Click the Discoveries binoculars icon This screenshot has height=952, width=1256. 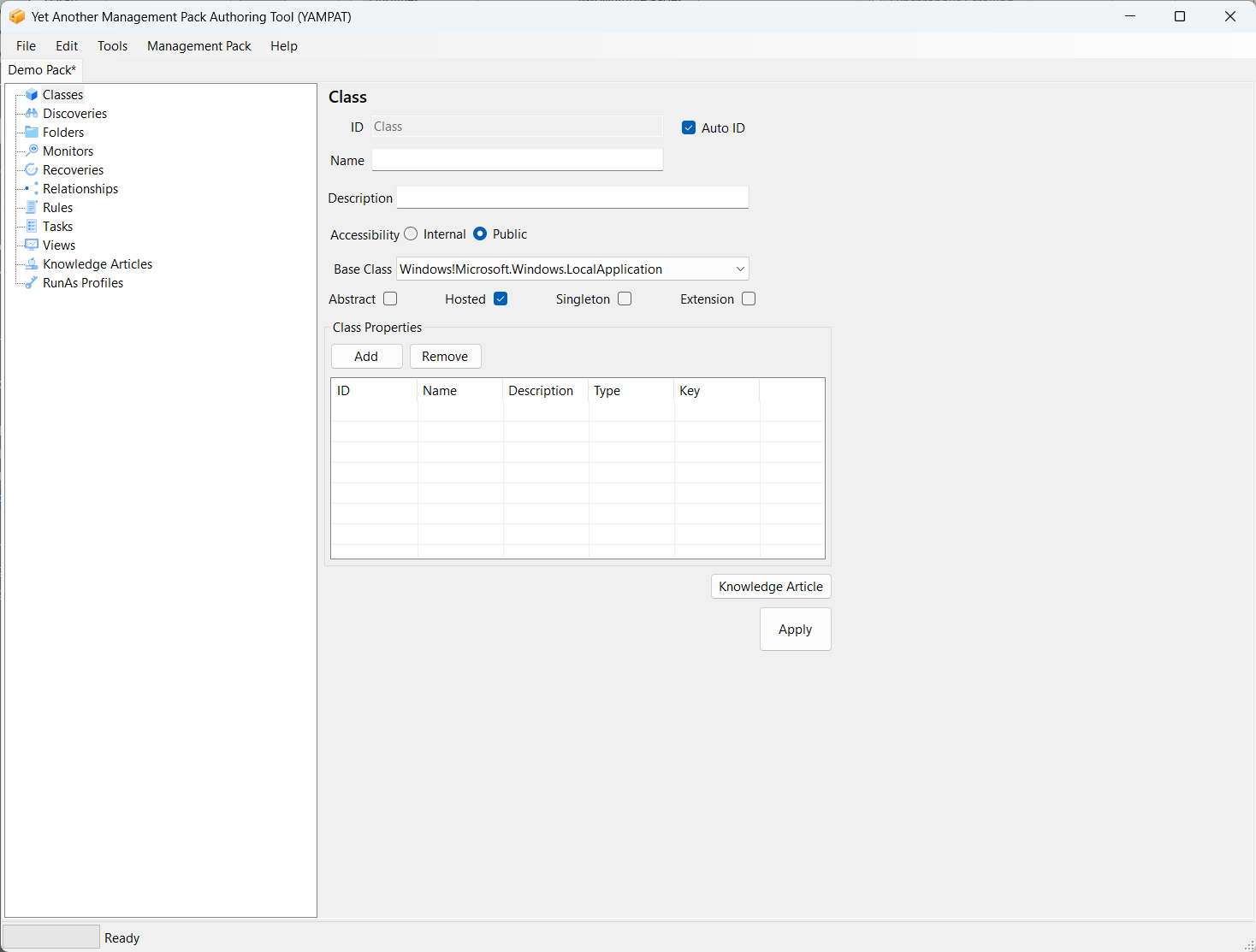click(32, 114)
